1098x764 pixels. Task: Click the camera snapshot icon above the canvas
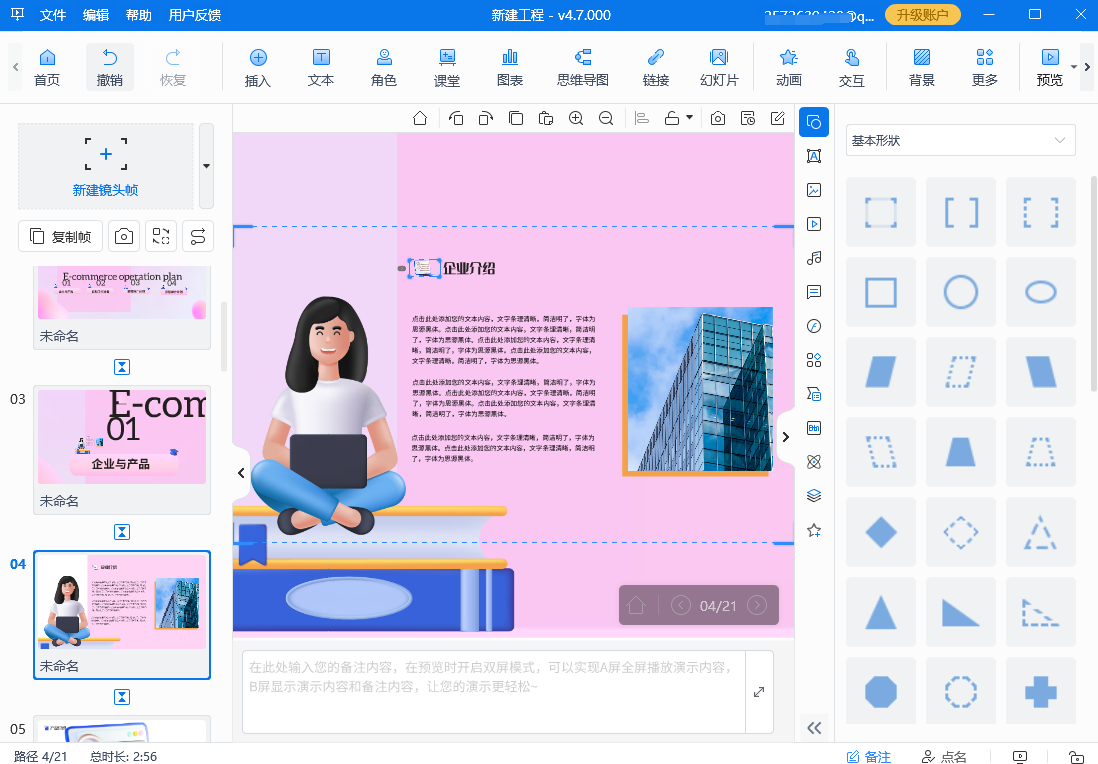(x=716, y=117)
